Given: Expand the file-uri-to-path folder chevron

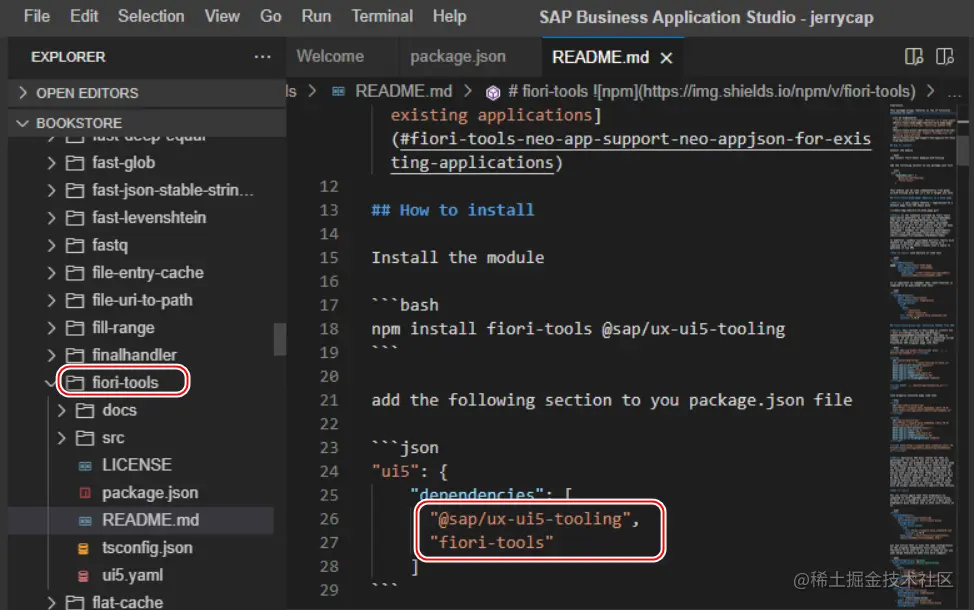Looking at the screenshot, I should click(x=51, y=300).
